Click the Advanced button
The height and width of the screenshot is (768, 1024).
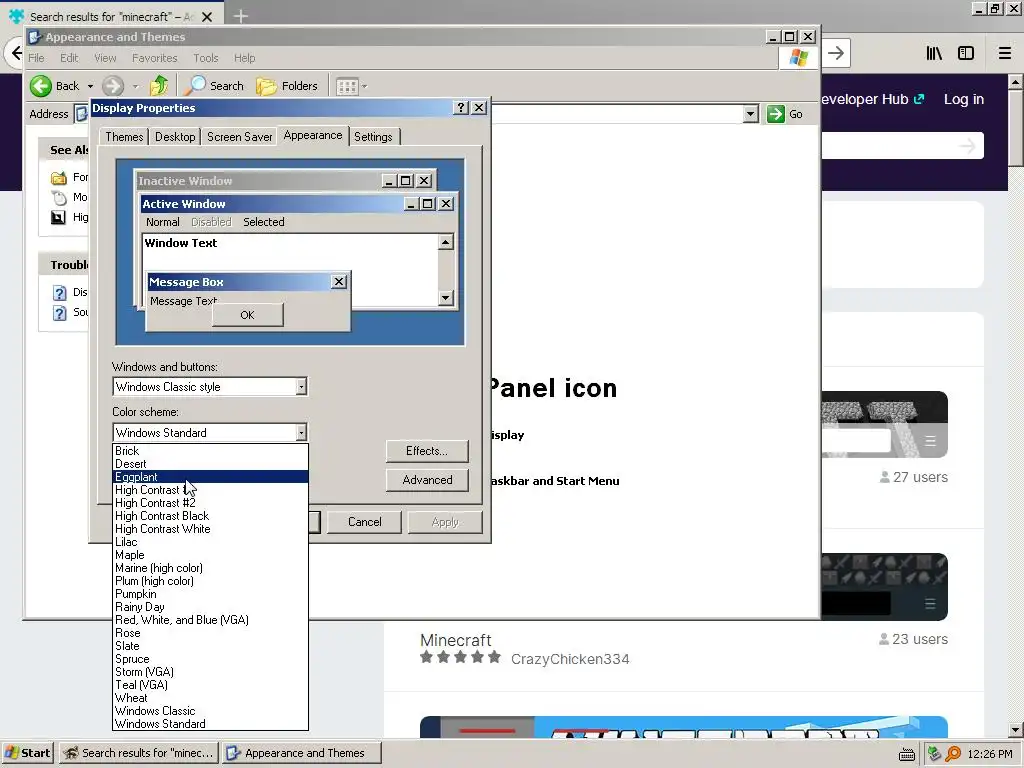427,480
